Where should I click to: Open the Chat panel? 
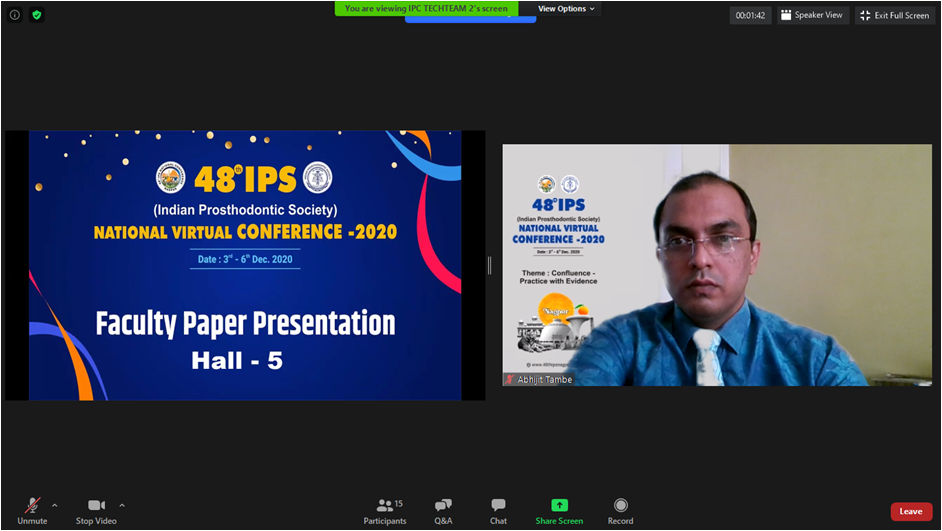tap(498, 511)
